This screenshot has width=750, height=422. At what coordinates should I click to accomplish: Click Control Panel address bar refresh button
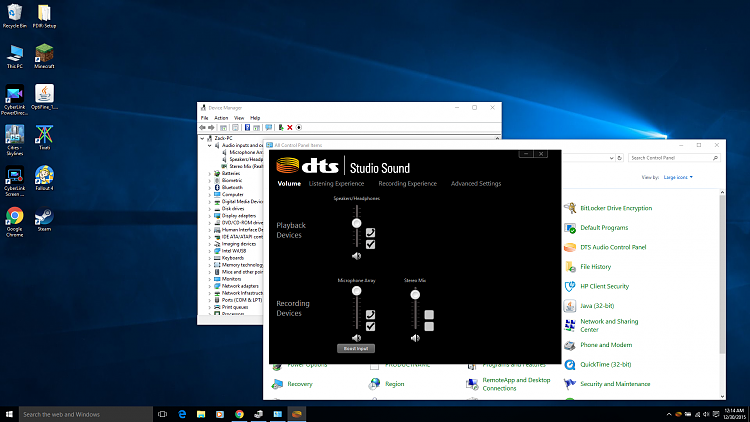click(619, 158)
